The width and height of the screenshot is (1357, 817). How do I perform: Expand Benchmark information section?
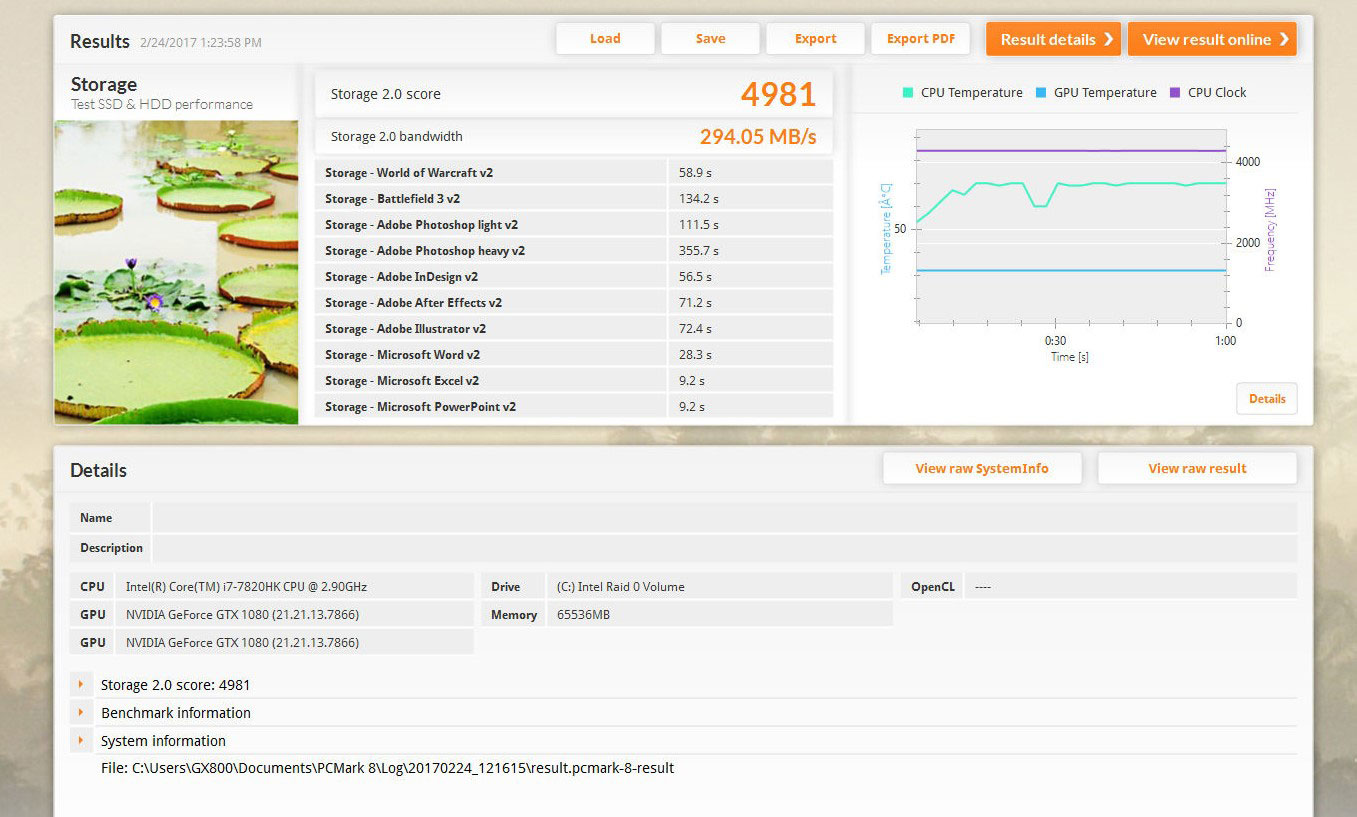click(x=80, y=713)
